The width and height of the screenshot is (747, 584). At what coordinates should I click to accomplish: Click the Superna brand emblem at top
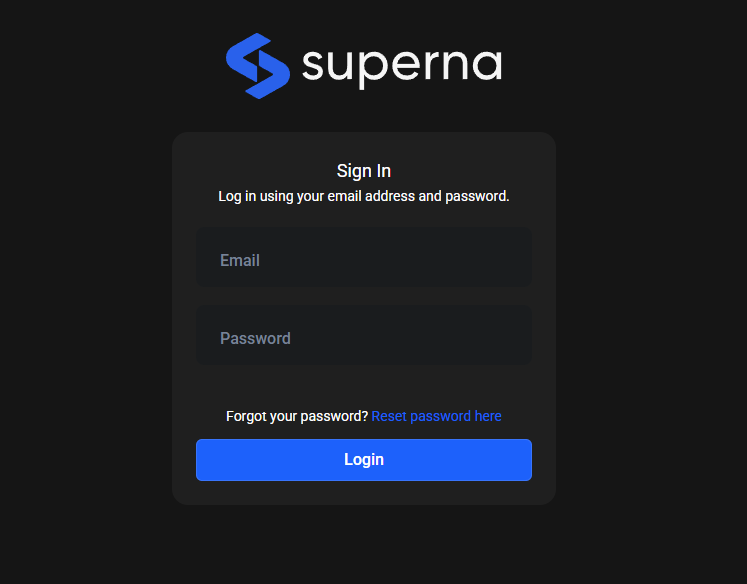tap(257, 66)
